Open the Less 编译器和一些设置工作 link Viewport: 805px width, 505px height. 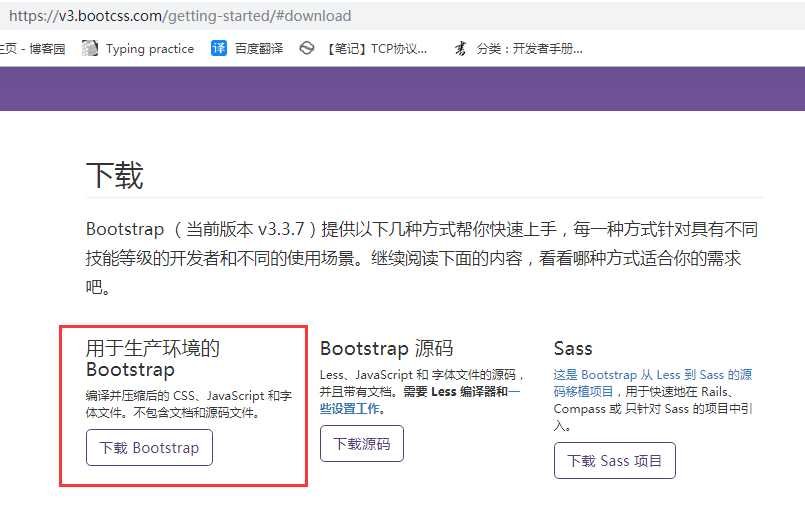(420, 400)
